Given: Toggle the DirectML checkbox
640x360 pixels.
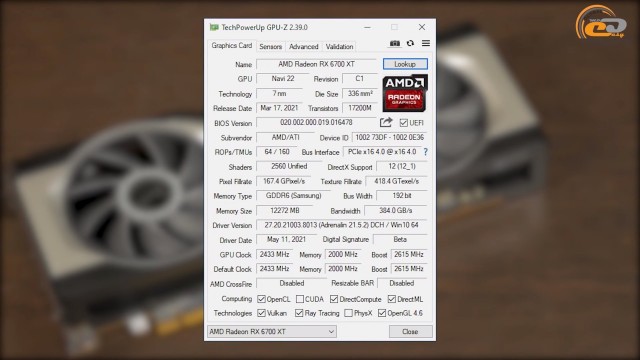Looking at the screenshot, I should point(391,299).
